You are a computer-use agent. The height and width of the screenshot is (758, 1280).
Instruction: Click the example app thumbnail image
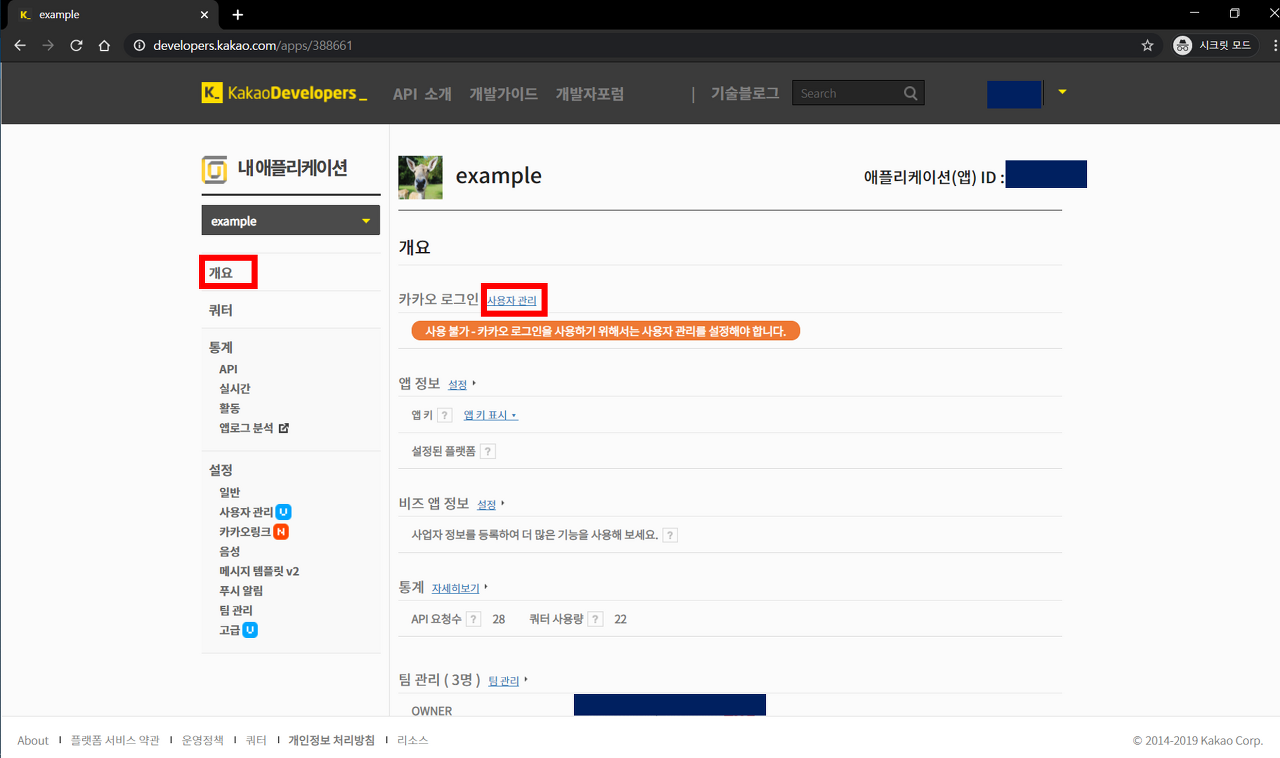pos(420,177)
